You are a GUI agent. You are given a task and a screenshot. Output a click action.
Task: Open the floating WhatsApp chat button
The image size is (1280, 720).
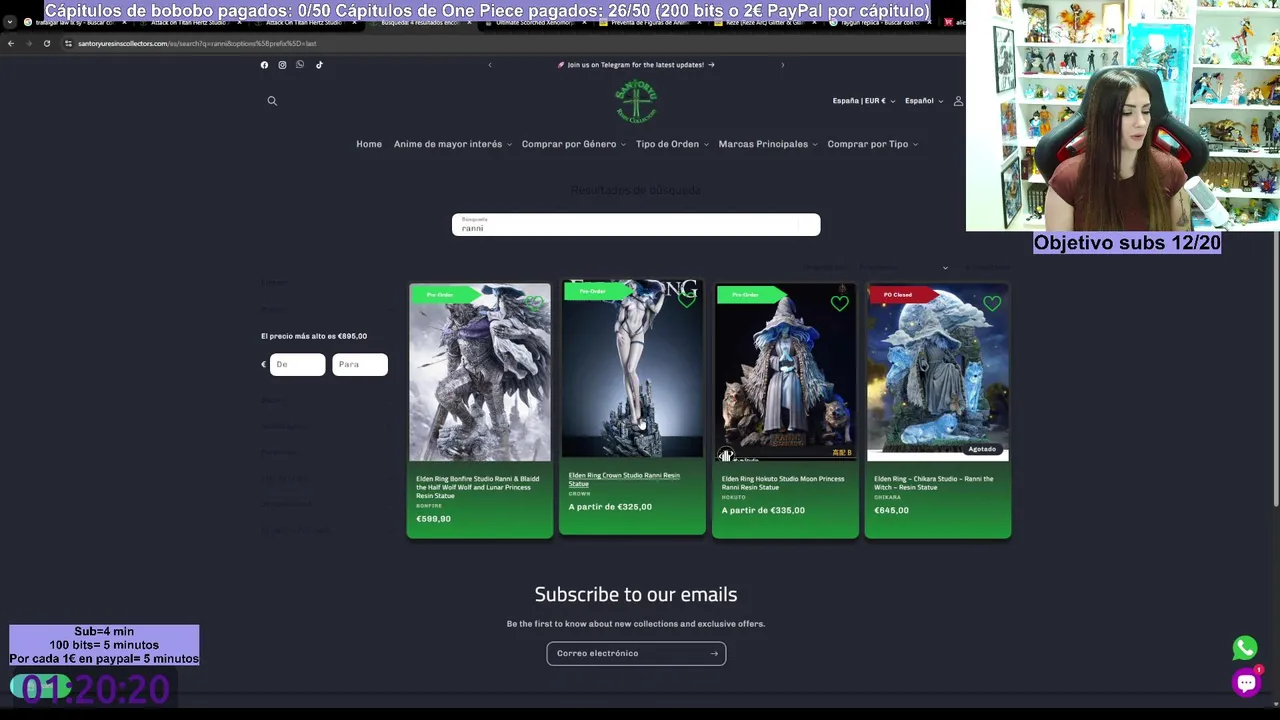pos(1245,648)
